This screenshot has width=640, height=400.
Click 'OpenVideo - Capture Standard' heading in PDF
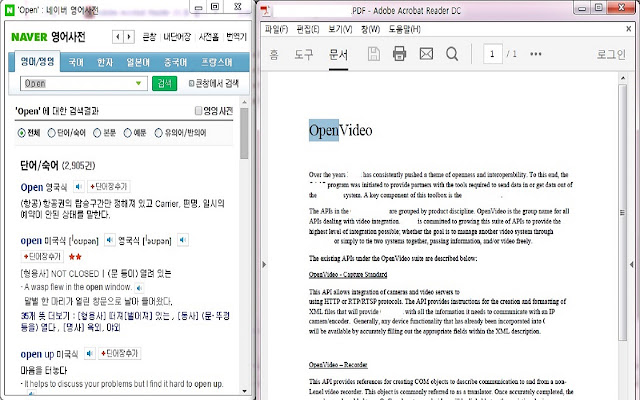(348, 275)
